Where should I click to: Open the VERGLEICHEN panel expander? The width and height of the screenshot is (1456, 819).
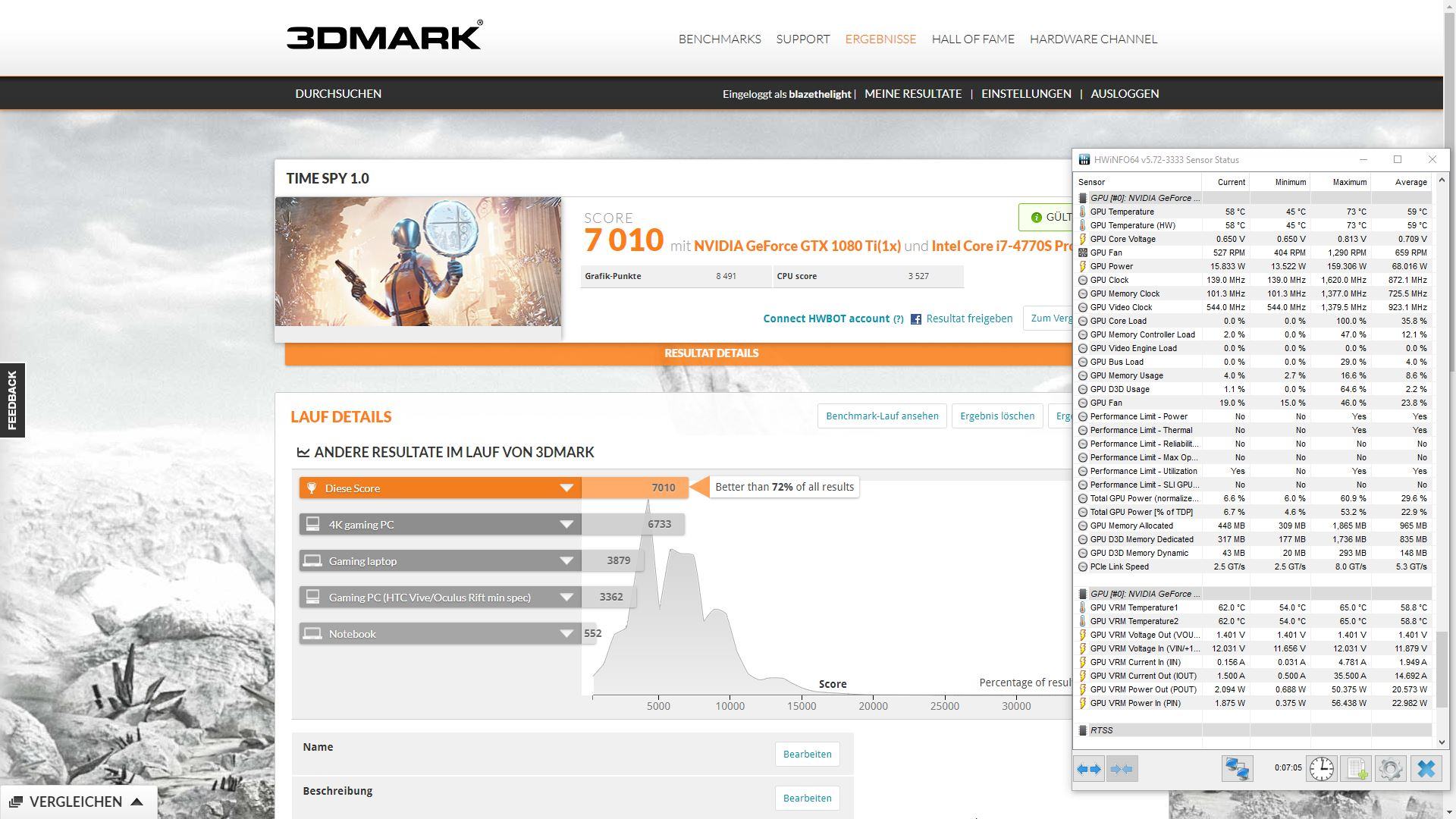137,802
